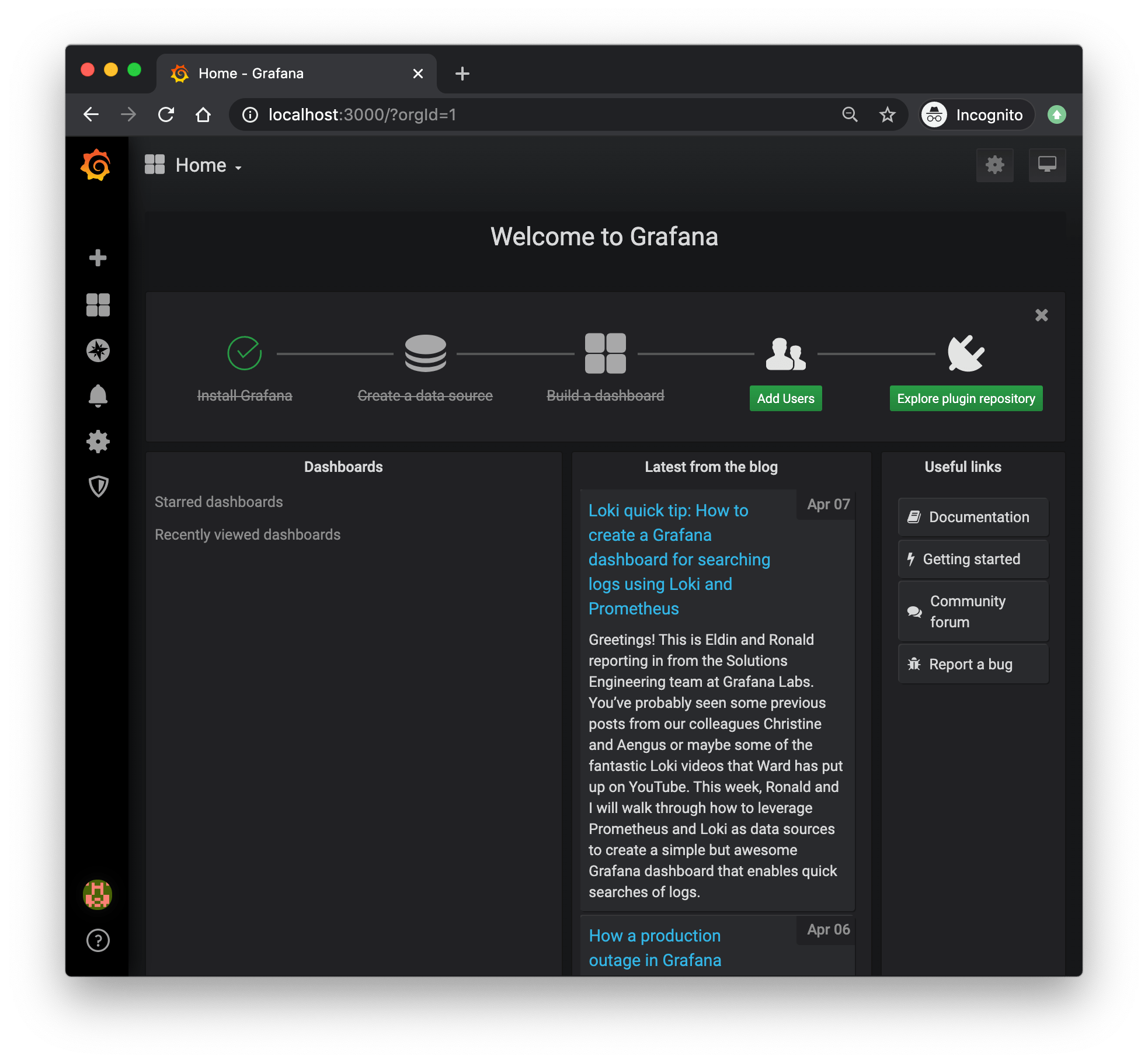The image size is (1148, 1063).
Task: Click Explore plugin repository button
Action: (966, 398)
